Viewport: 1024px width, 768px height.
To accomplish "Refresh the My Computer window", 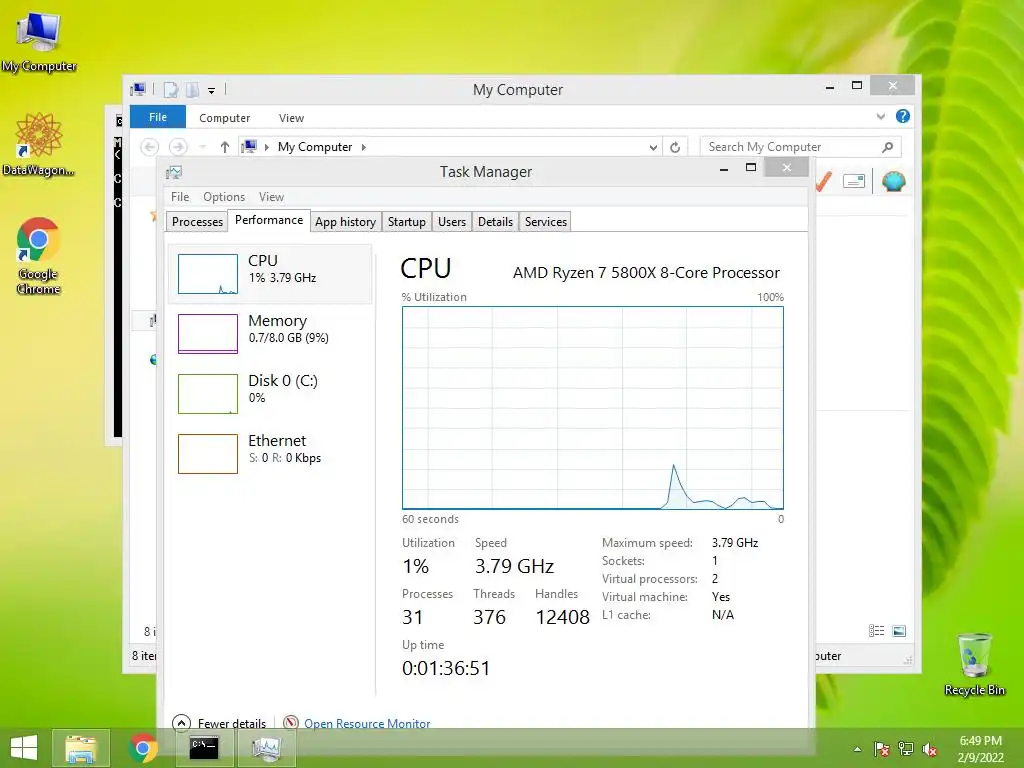I will tap(675, 147).
